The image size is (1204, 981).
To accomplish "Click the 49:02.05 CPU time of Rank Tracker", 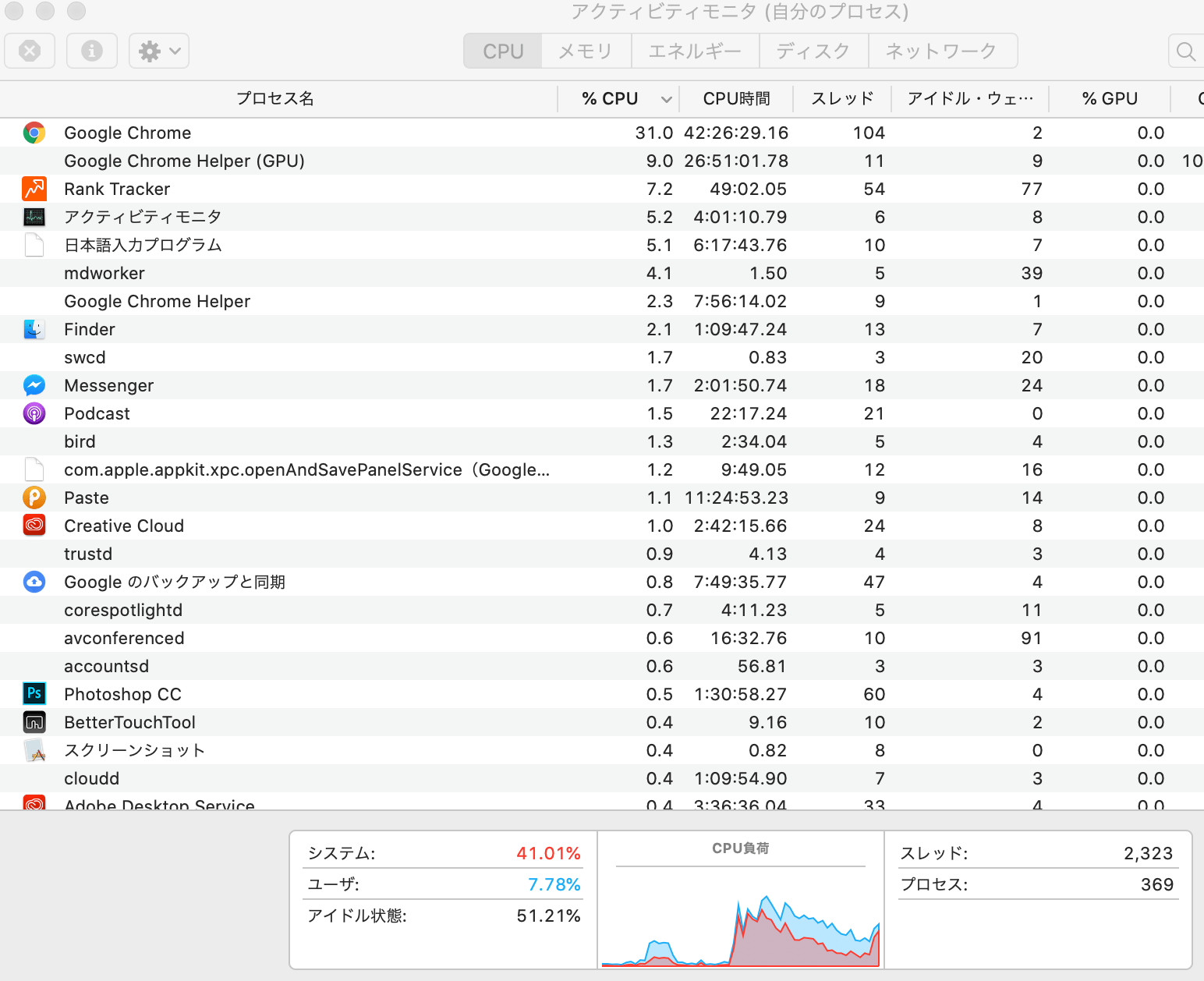I will coord(749,189).
